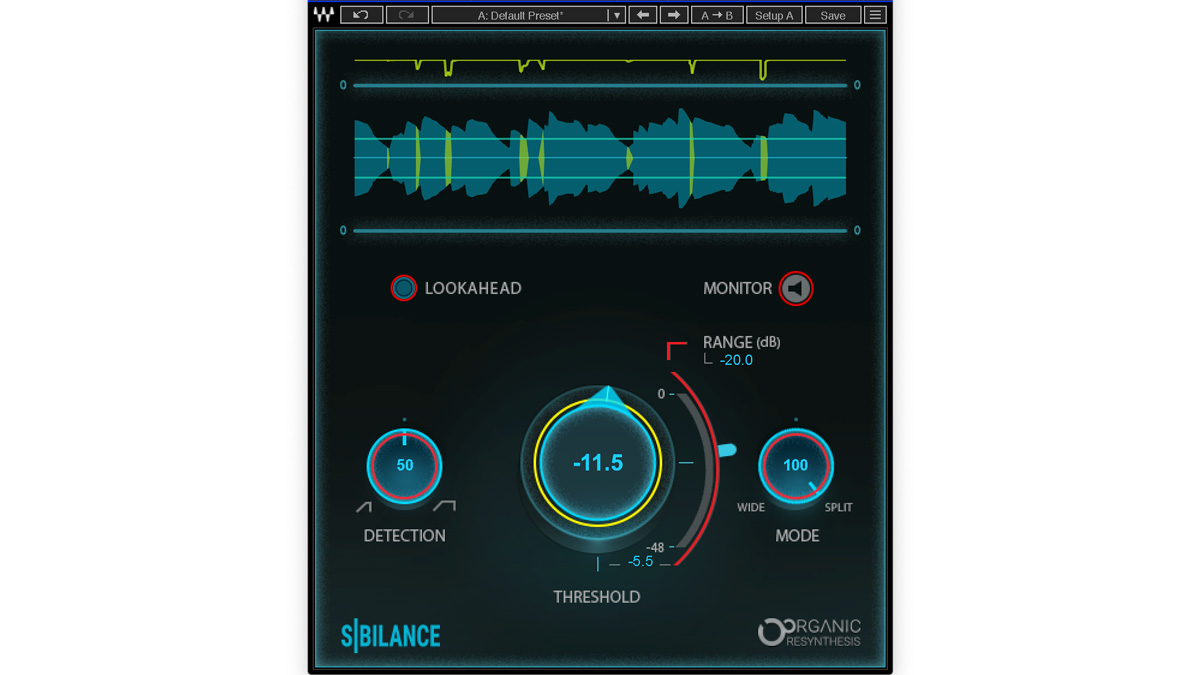Image resolution: width=1200 pixels, height=675 pixels.
Task: Click the Mode knob showing 100
Action: (x=796, y=465)
